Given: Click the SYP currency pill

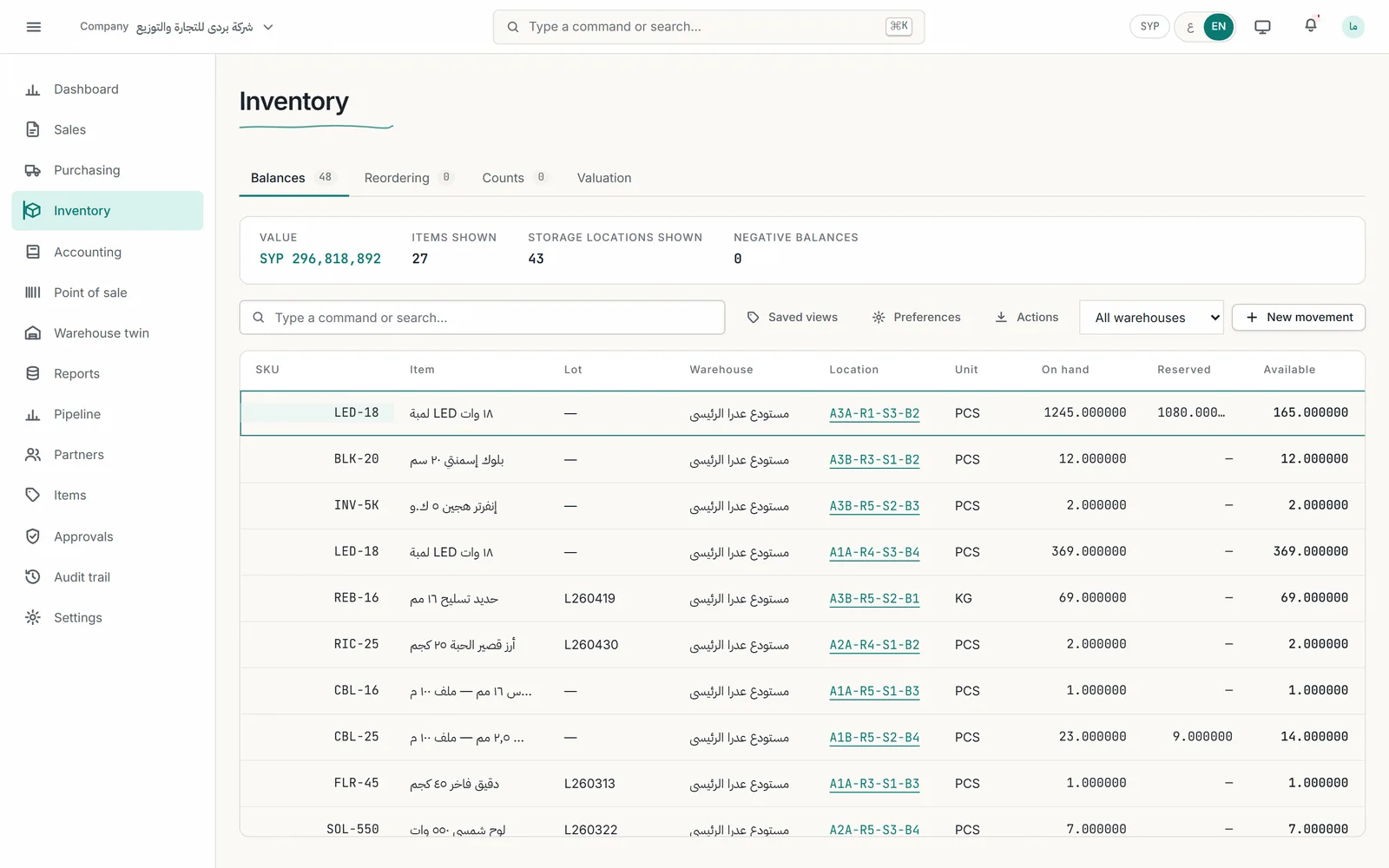Looking at the screenshot, I should point(1149,27).
